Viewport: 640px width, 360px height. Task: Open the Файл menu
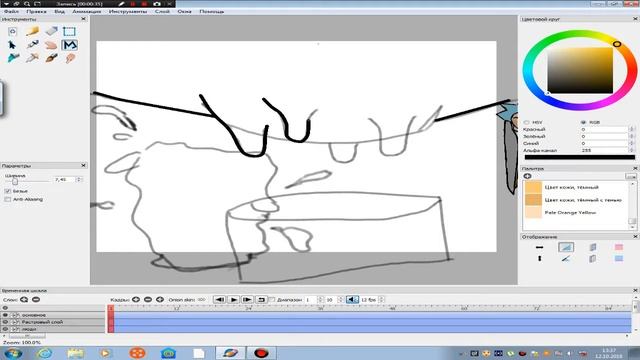pyautogui.click(x=11, y=11)
